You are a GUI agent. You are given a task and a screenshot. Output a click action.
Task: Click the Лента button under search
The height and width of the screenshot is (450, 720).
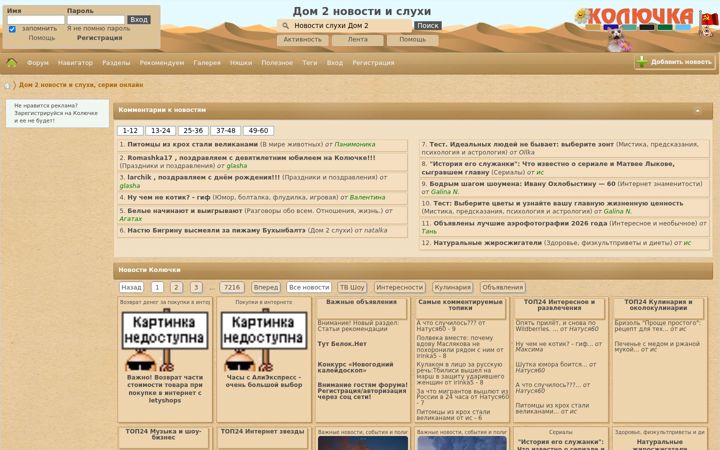point(358,39)
